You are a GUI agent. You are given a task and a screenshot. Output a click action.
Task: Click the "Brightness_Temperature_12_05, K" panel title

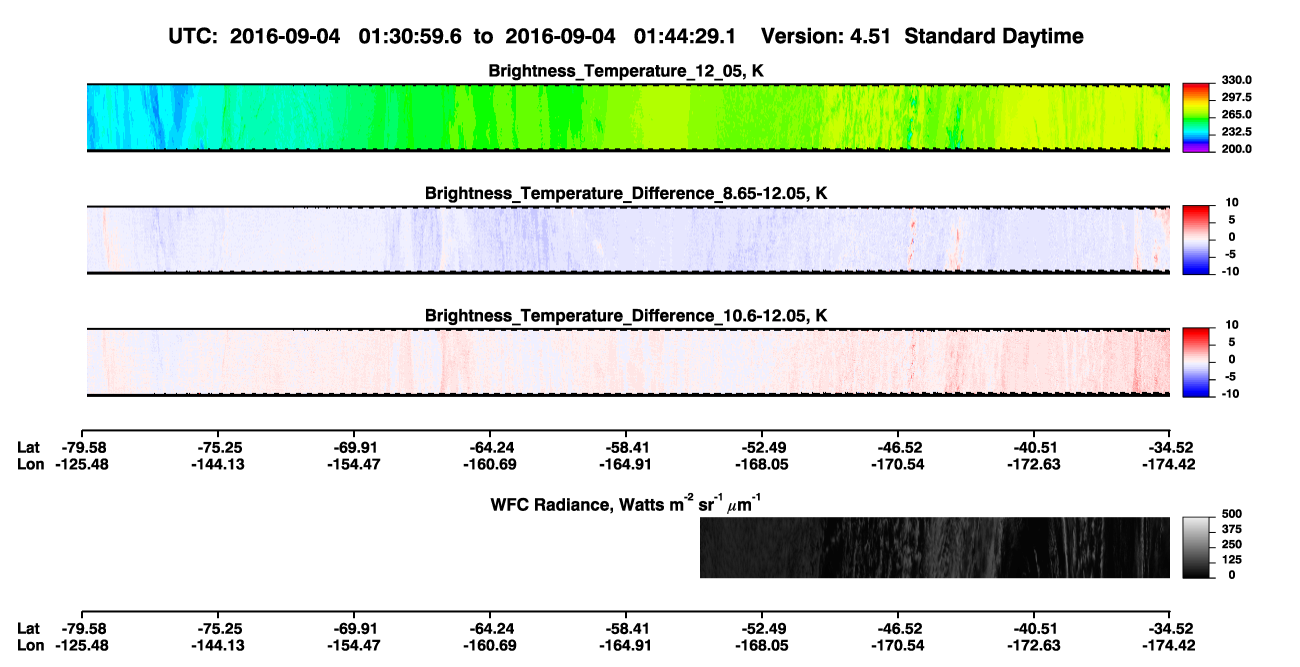[x=627, y=71]
